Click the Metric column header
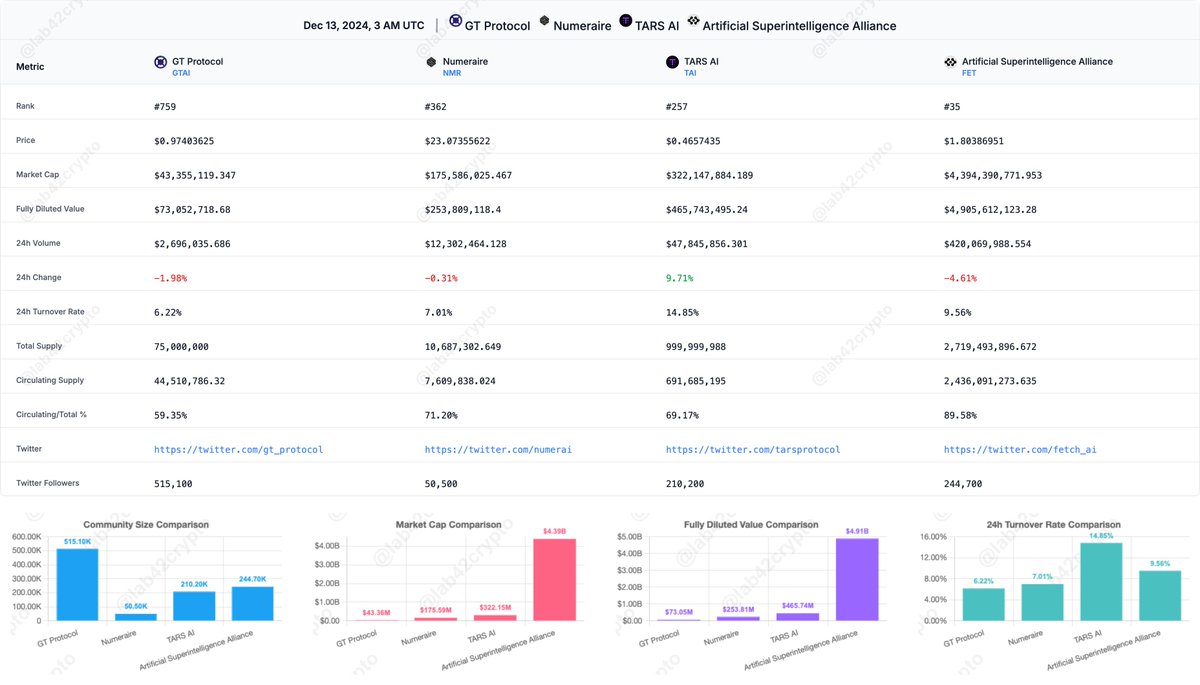Viewport: 1200px width, 685px height. [x=30, y=67]
